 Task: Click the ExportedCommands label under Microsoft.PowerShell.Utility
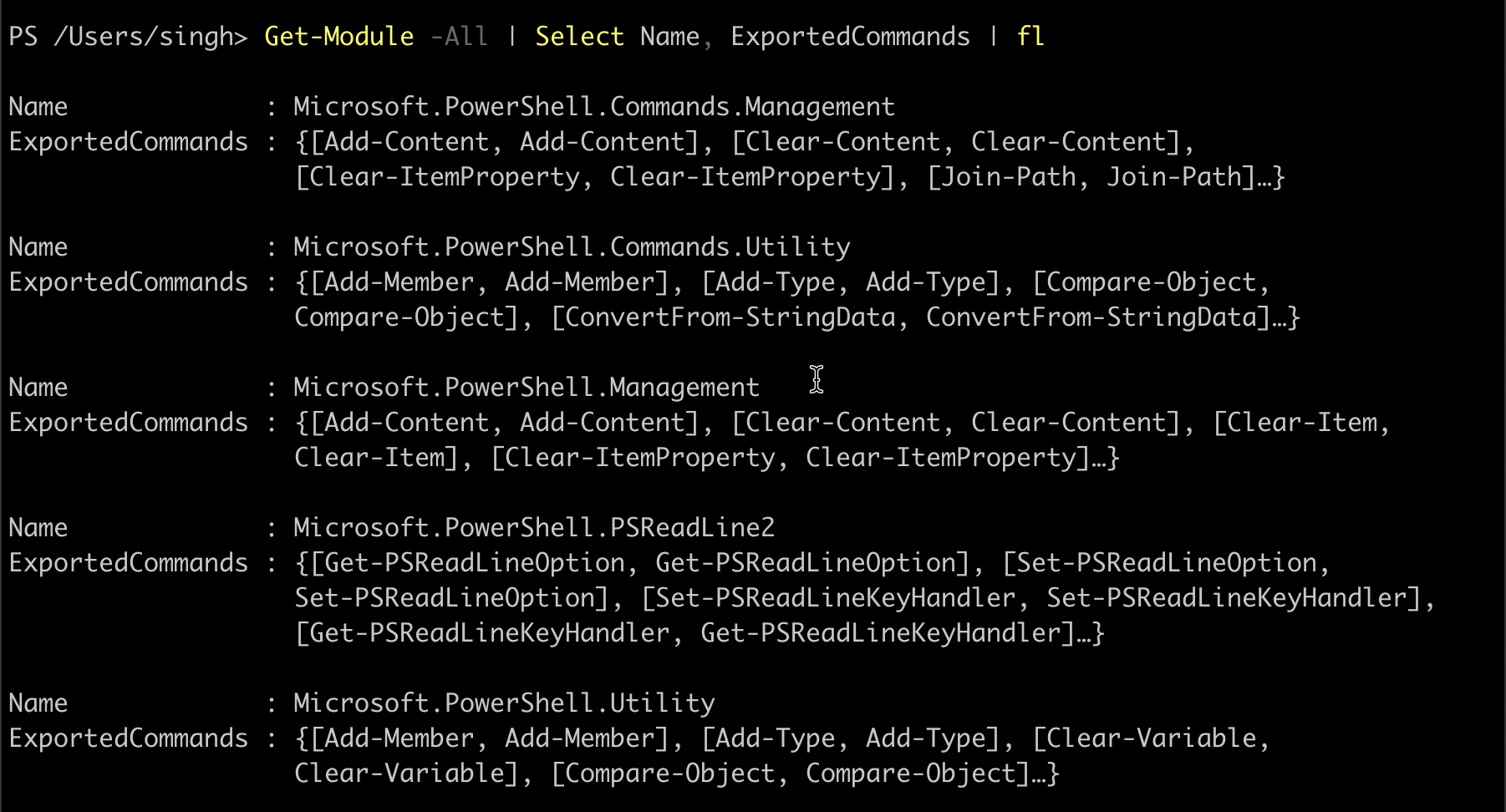(x=129, y=738)
